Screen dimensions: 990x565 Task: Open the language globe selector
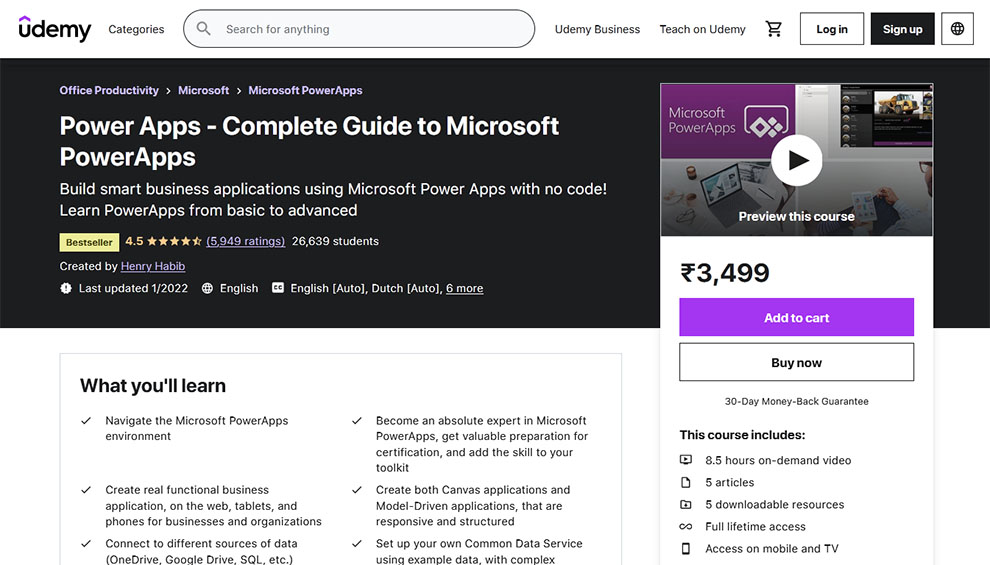957,29
